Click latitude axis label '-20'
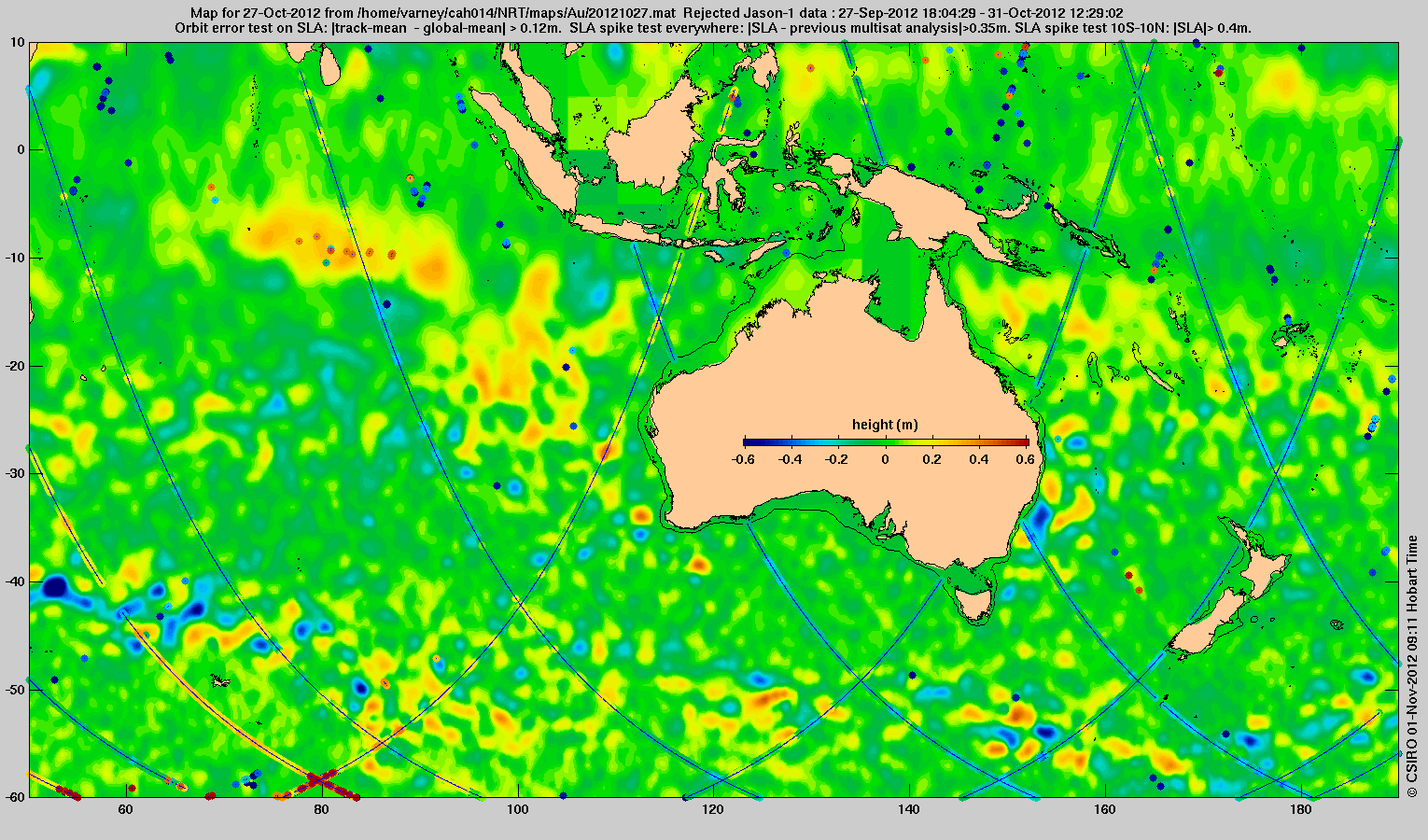The image size is (1428, 840). pyautogui.click(x=15, y=366)
